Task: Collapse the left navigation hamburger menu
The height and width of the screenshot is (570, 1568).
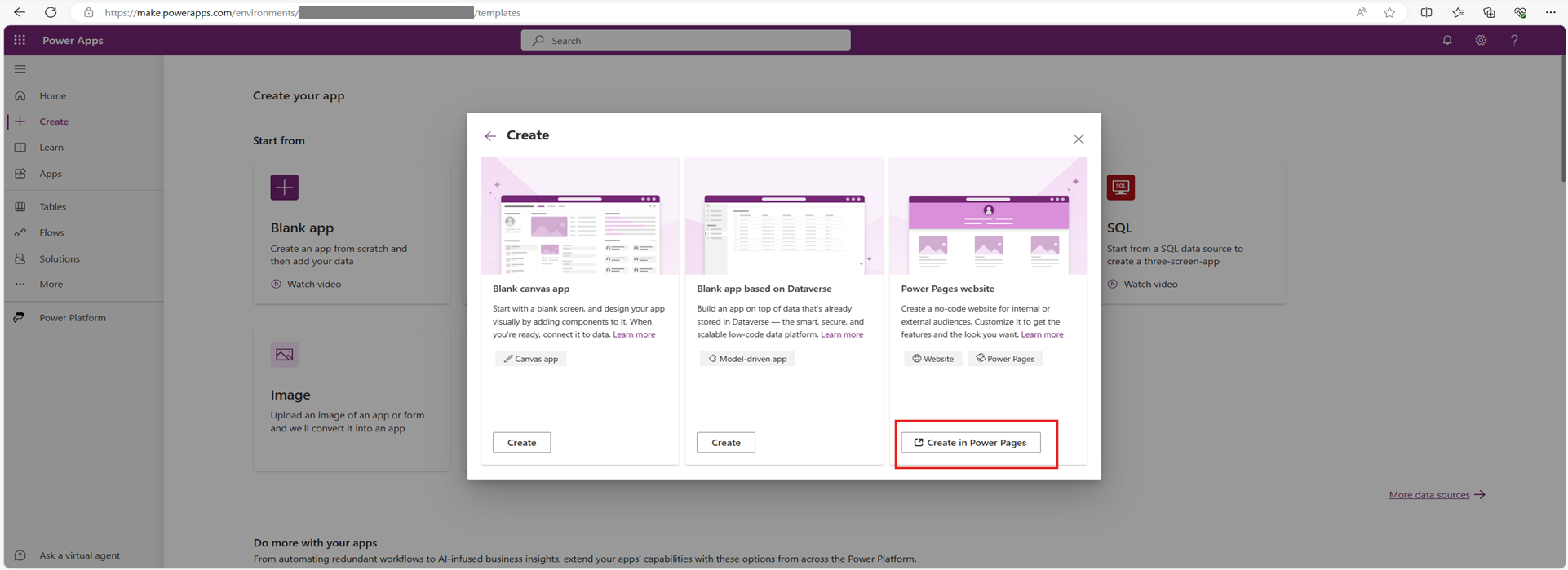Action: click(20, 69)
